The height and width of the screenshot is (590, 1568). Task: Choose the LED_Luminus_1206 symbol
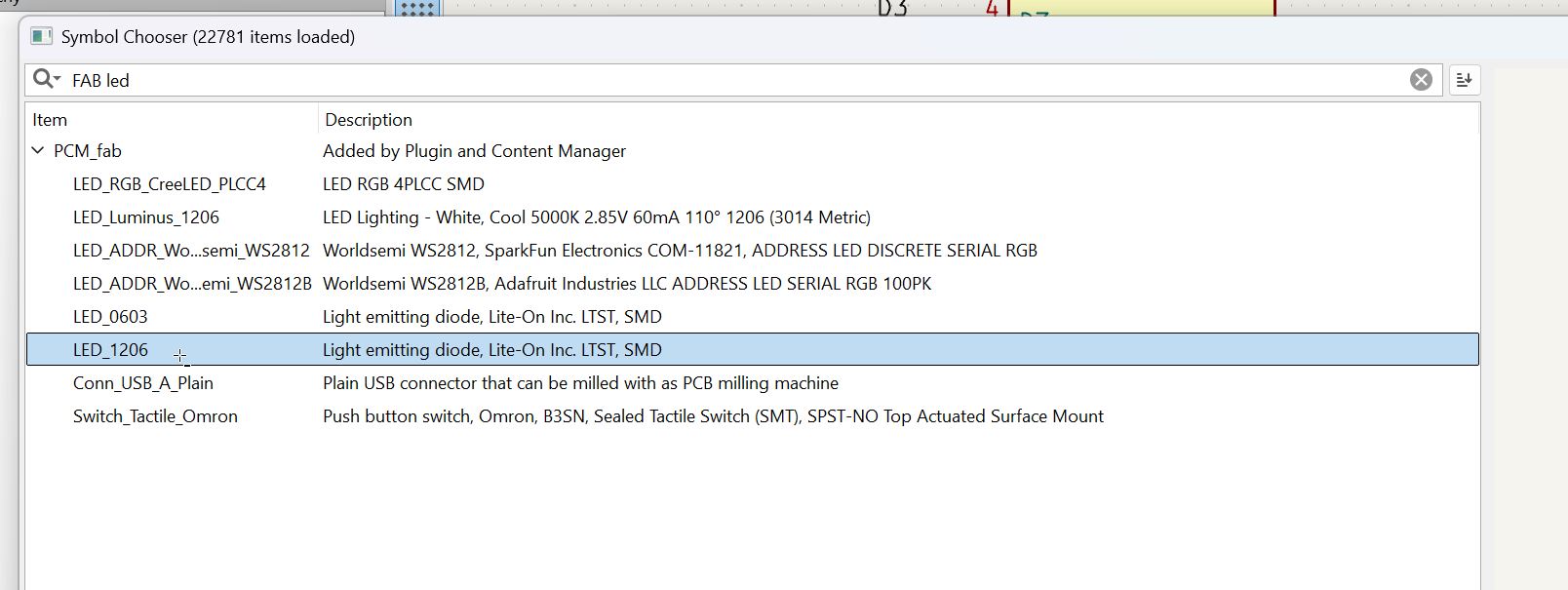(146, 217)
